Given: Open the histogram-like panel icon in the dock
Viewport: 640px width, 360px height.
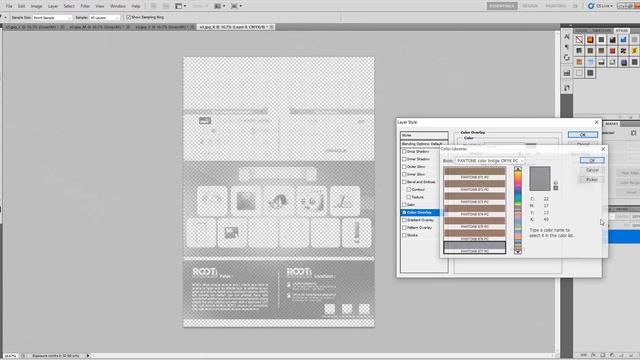Looking at the screenshot, I should pos(567,73).
